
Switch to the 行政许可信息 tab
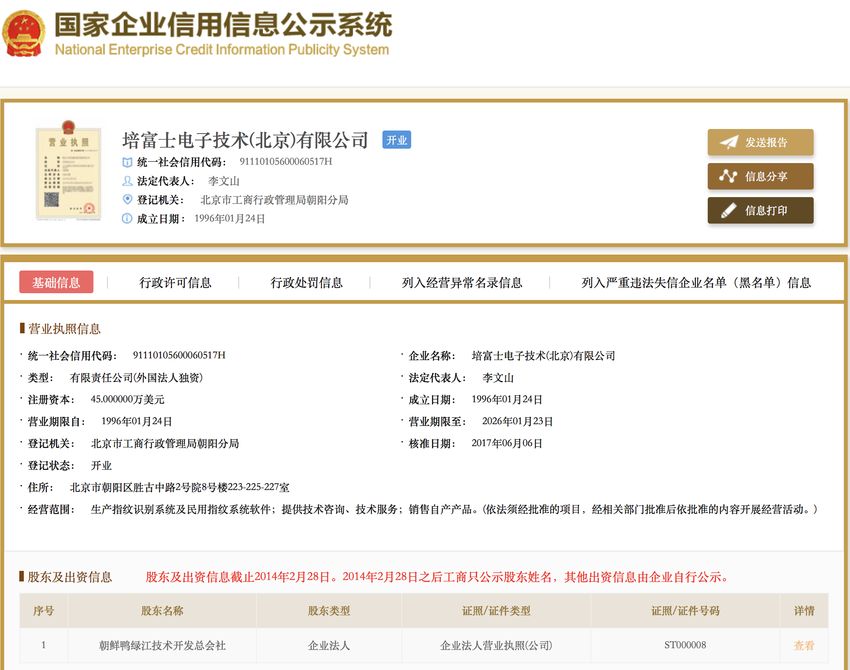pyautogui.click(x=175, y=282)
